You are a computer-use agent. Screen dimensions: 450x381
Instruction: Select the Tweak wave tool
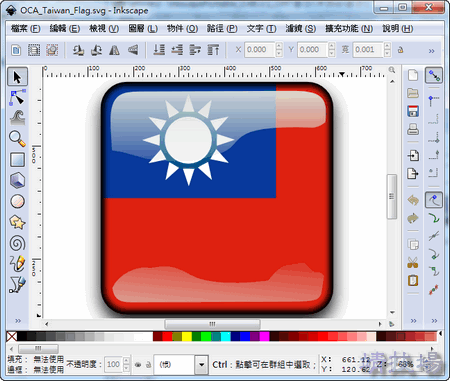(17, 118)
